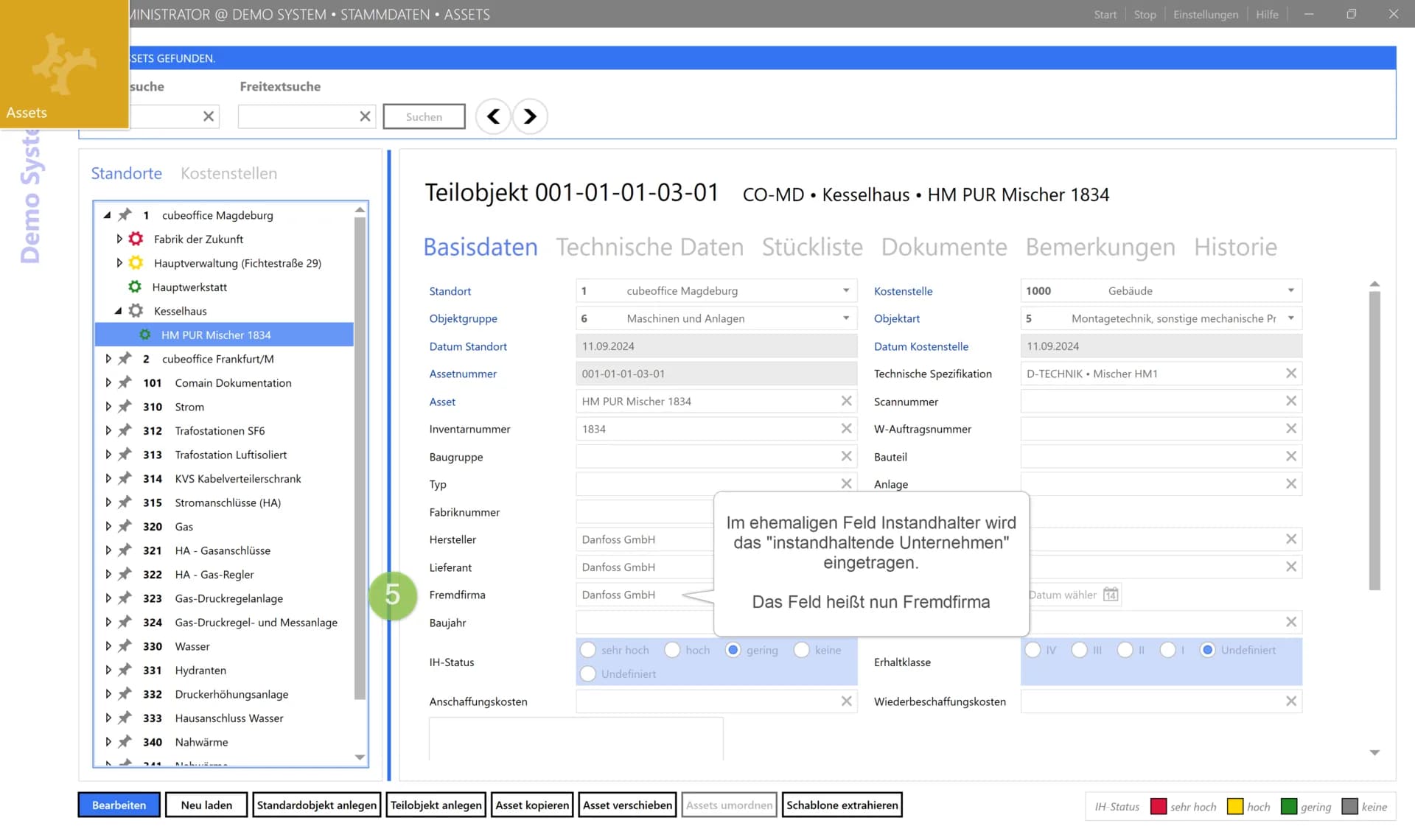Open the date picker calendar icon
Viewport: 1415px width, 840px height.
click(x=1111, y=595)
